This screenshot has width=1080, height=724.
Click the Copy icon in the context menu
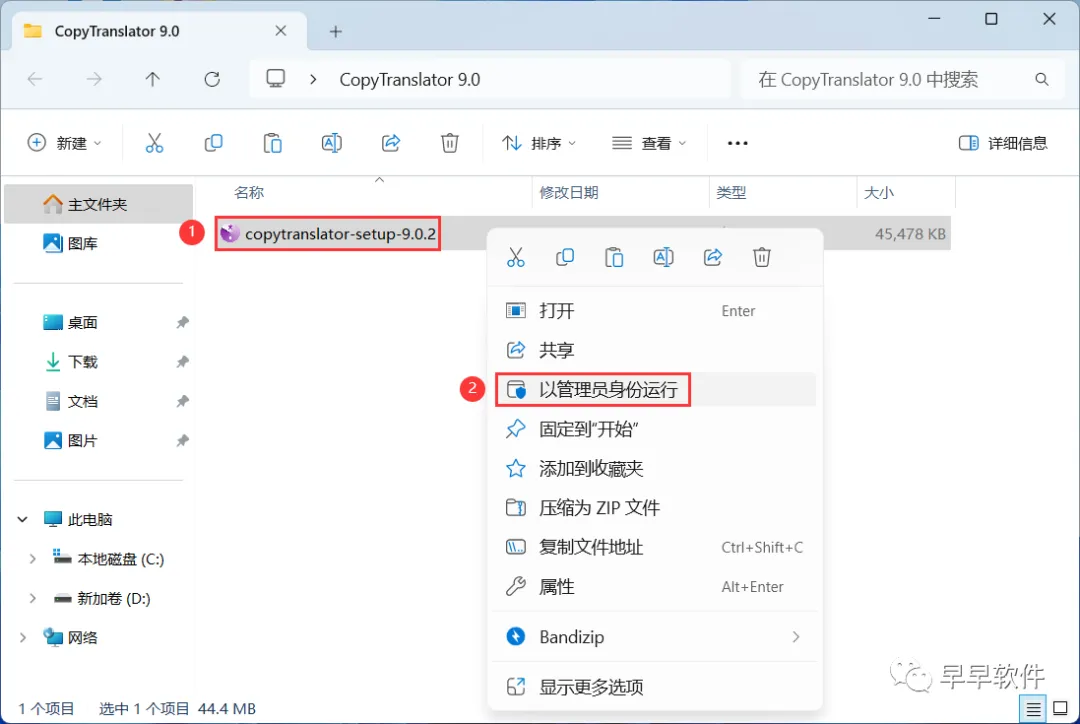click(565, 258)
